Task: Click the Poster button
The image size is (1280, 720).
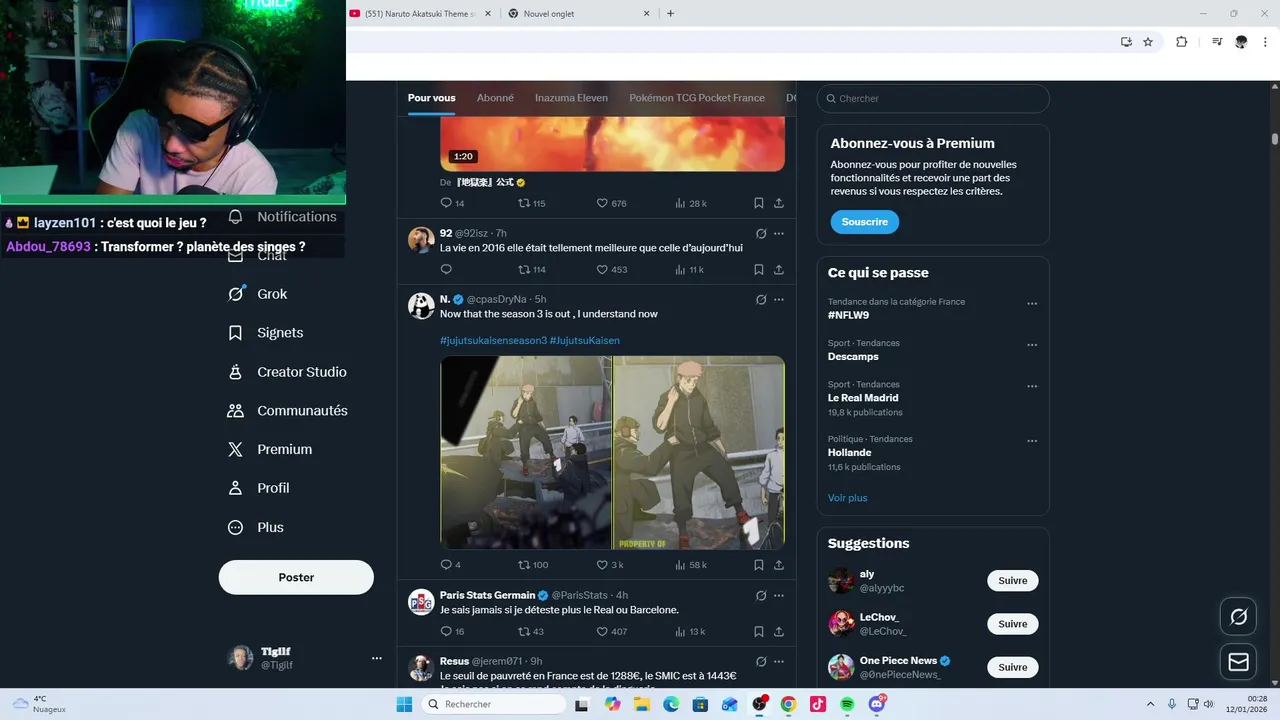Action: click(x=296, y=577)
